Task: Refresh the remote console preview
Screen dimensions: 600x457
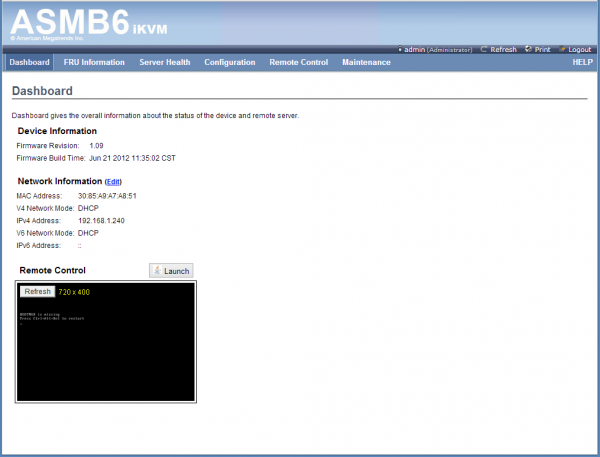Action: coord(38,291)
